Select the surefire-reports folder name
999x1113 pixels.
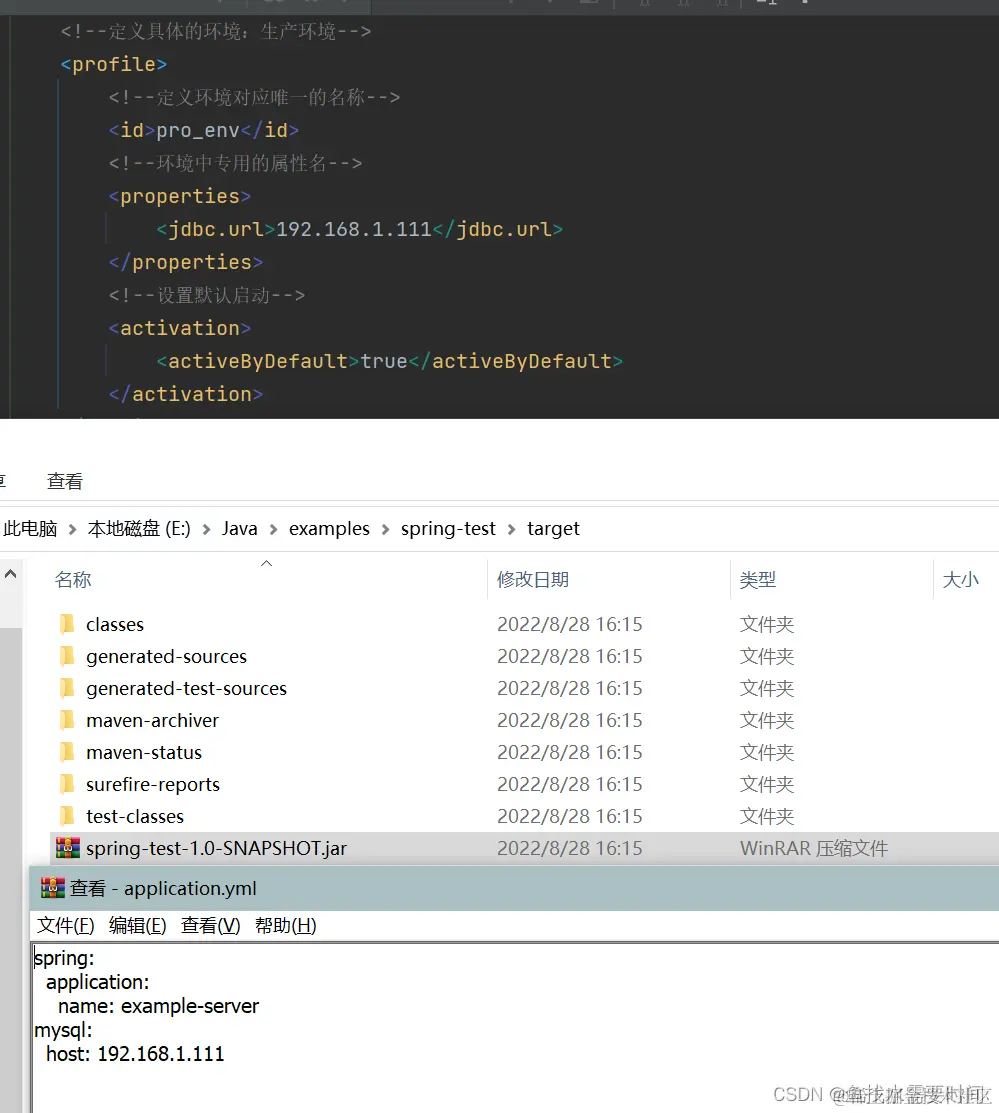153,784
